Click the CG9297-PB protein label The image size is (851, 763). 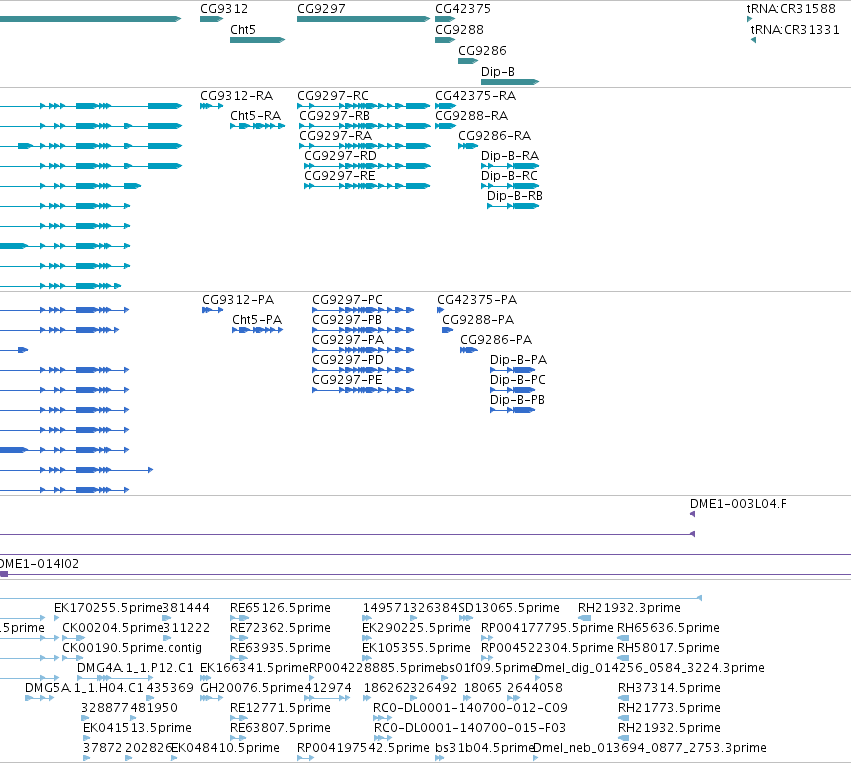point(346,320)
